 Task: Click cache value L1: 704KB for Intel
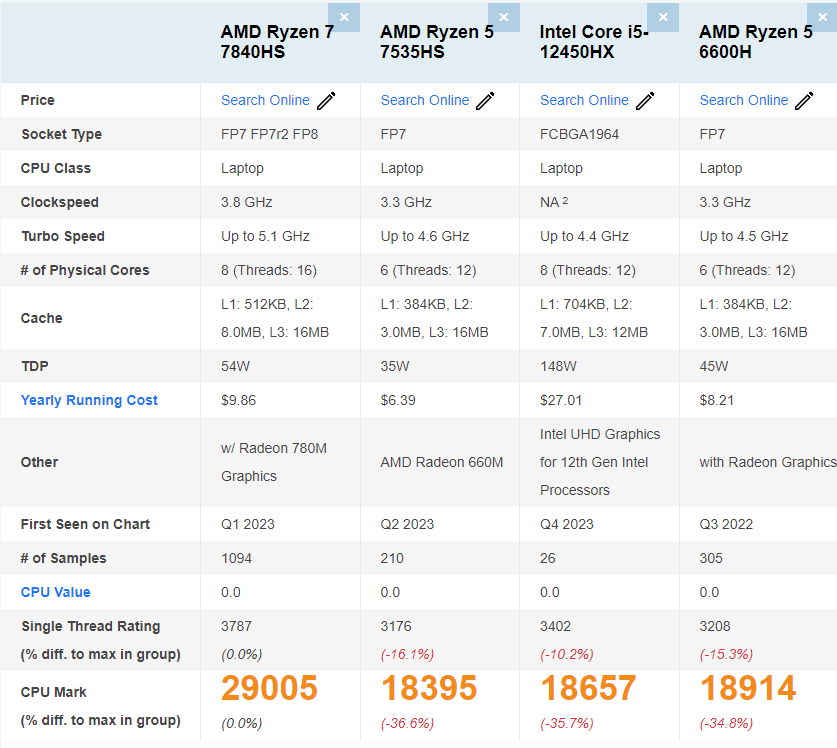tap(594, 318)
